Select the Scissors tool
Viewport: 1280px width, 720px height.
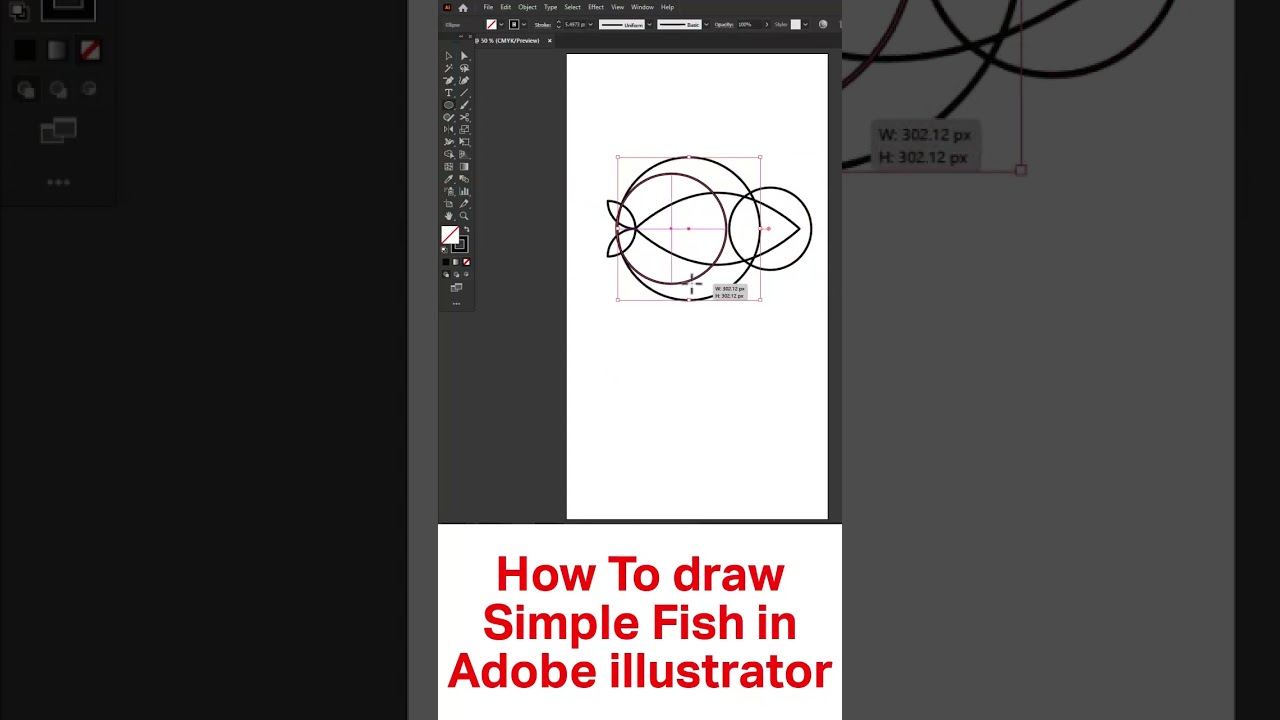coord(464,117)
